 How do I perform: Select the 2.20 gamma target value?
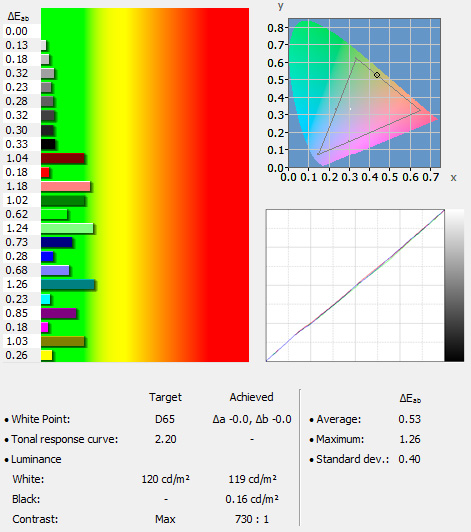coord(166,439)
